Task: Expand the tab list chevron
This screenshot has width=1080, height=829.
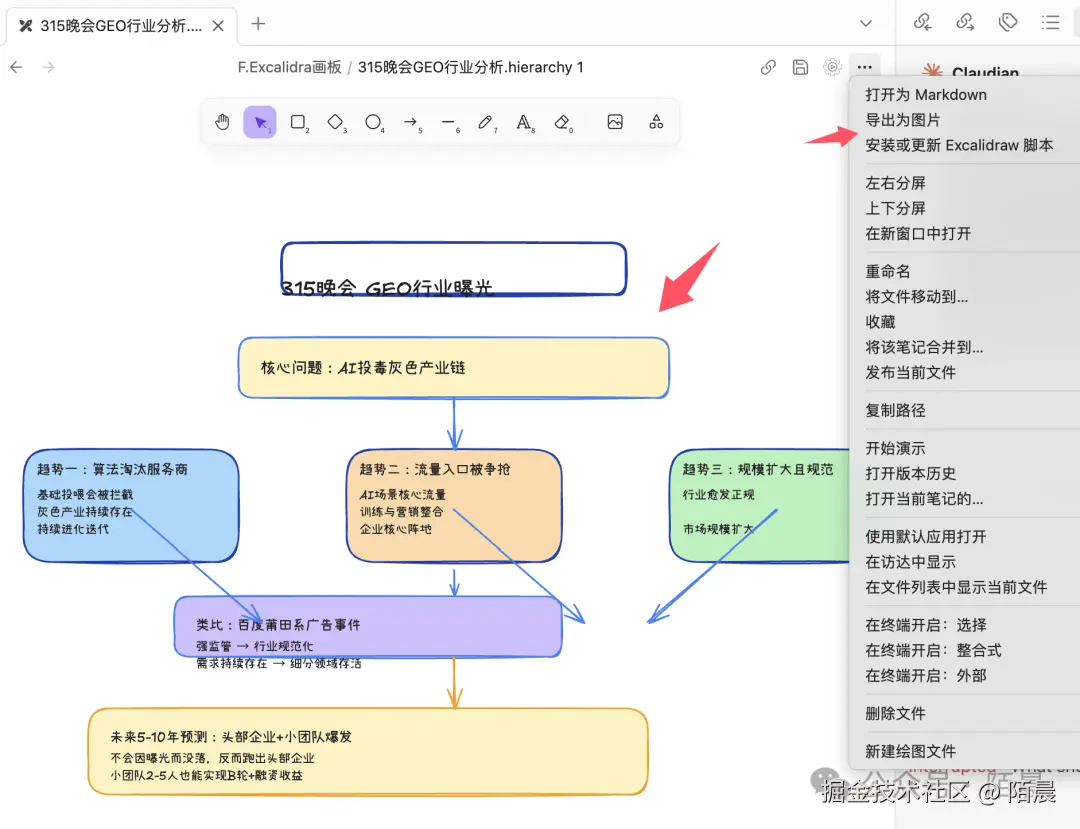Action: [866, 23]
